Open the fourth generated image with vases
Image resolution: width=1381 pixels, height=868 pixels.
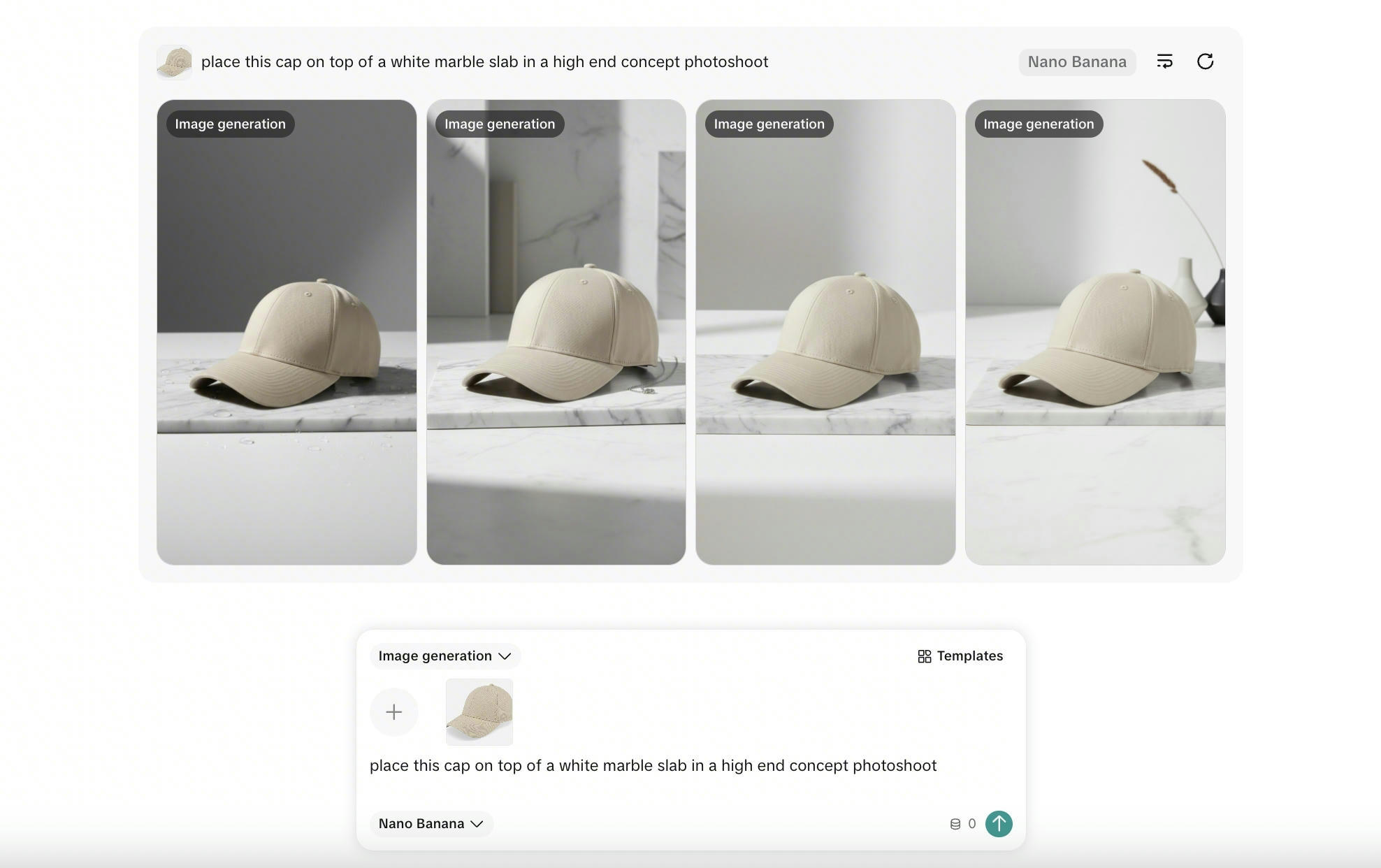click(1095, 332)
